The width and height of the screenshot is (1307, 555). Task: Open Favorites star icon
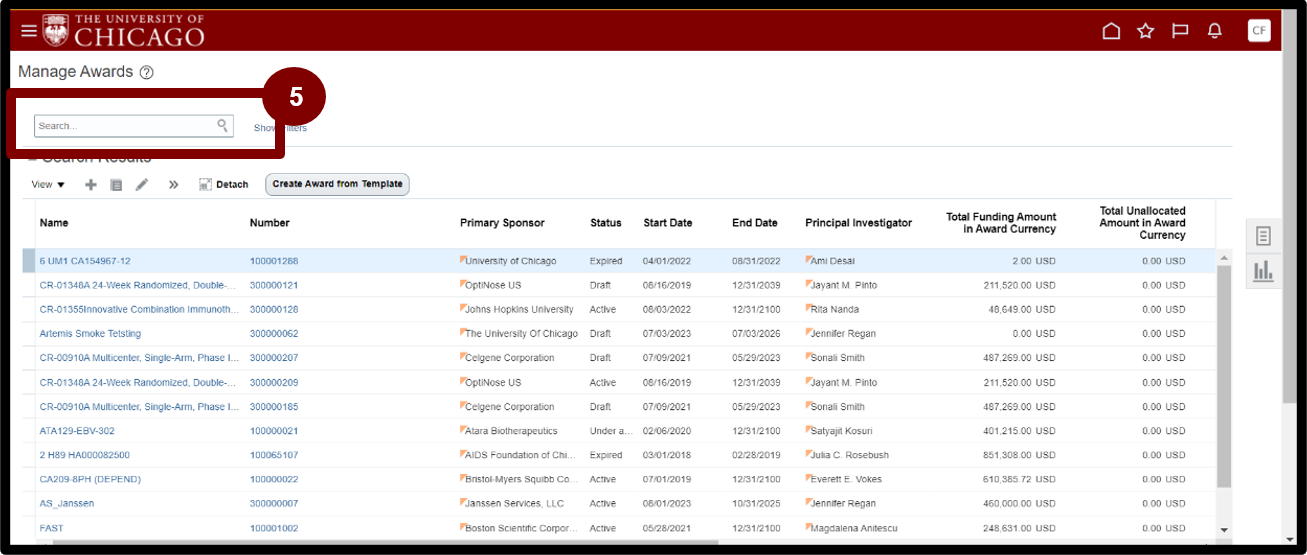click(x=1146, y=31)
